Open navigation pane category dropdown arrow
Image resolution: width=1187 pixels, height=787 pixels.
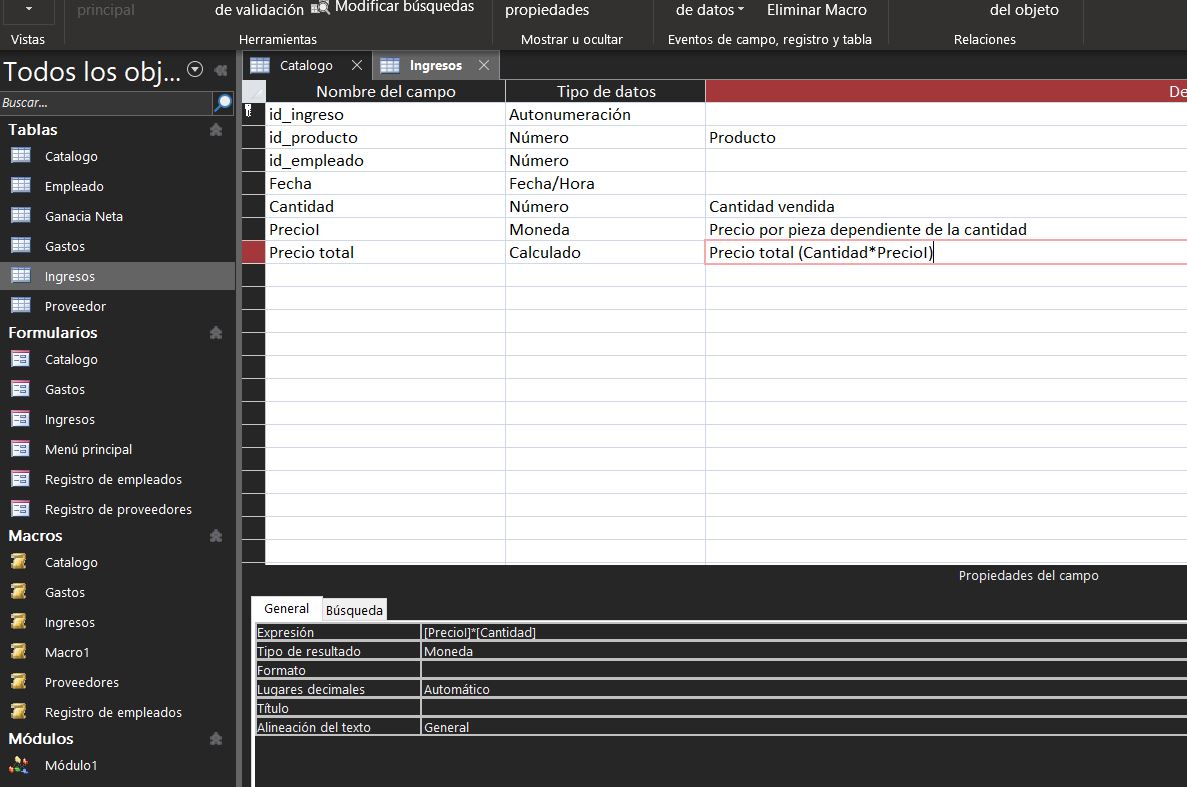[195, 70]
